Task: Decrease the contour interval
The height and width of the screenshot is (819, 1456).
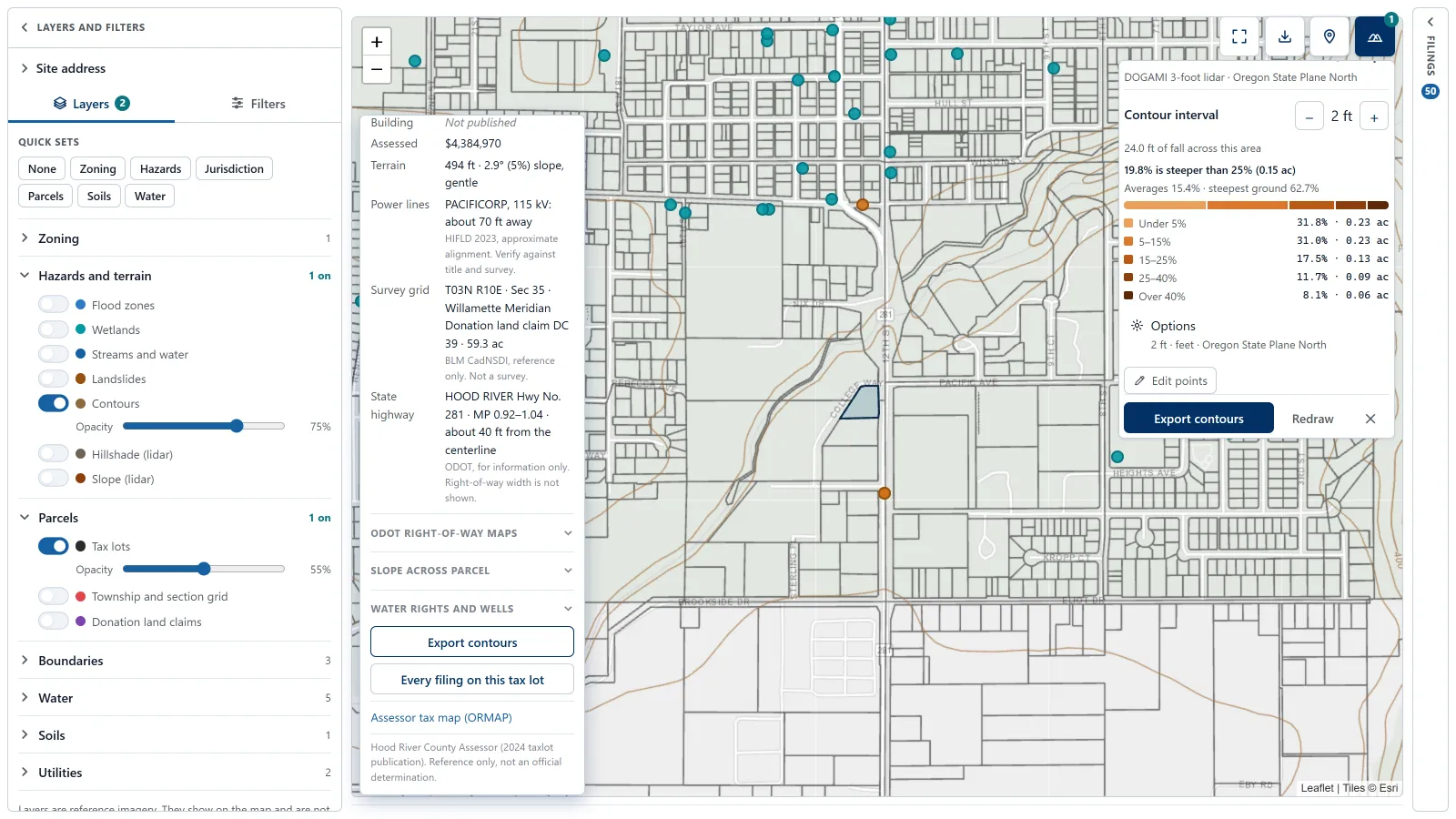Action: click(x=1309, y=116)
